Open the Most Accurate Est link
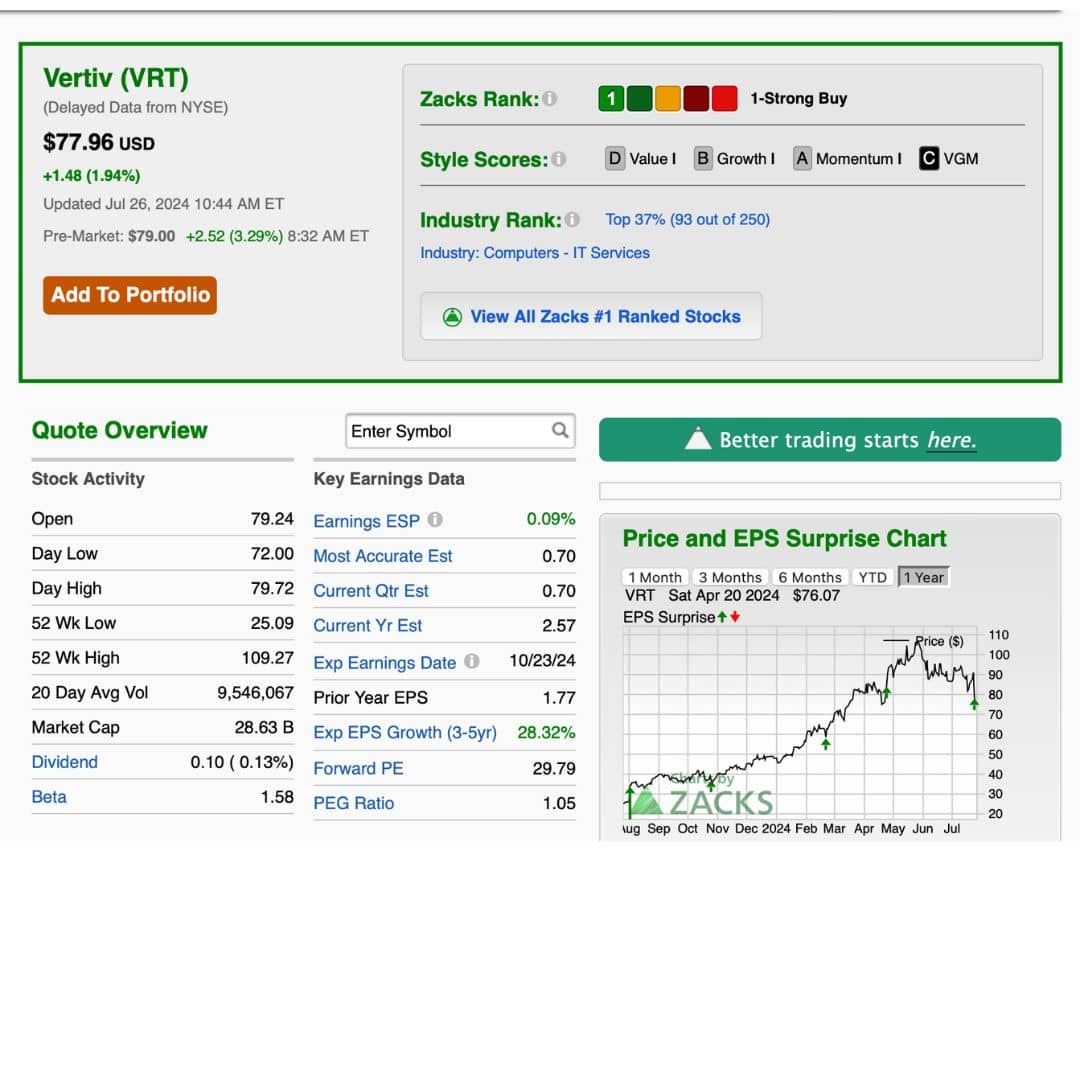This screenshot has width=1080, height=1080. 383,556
